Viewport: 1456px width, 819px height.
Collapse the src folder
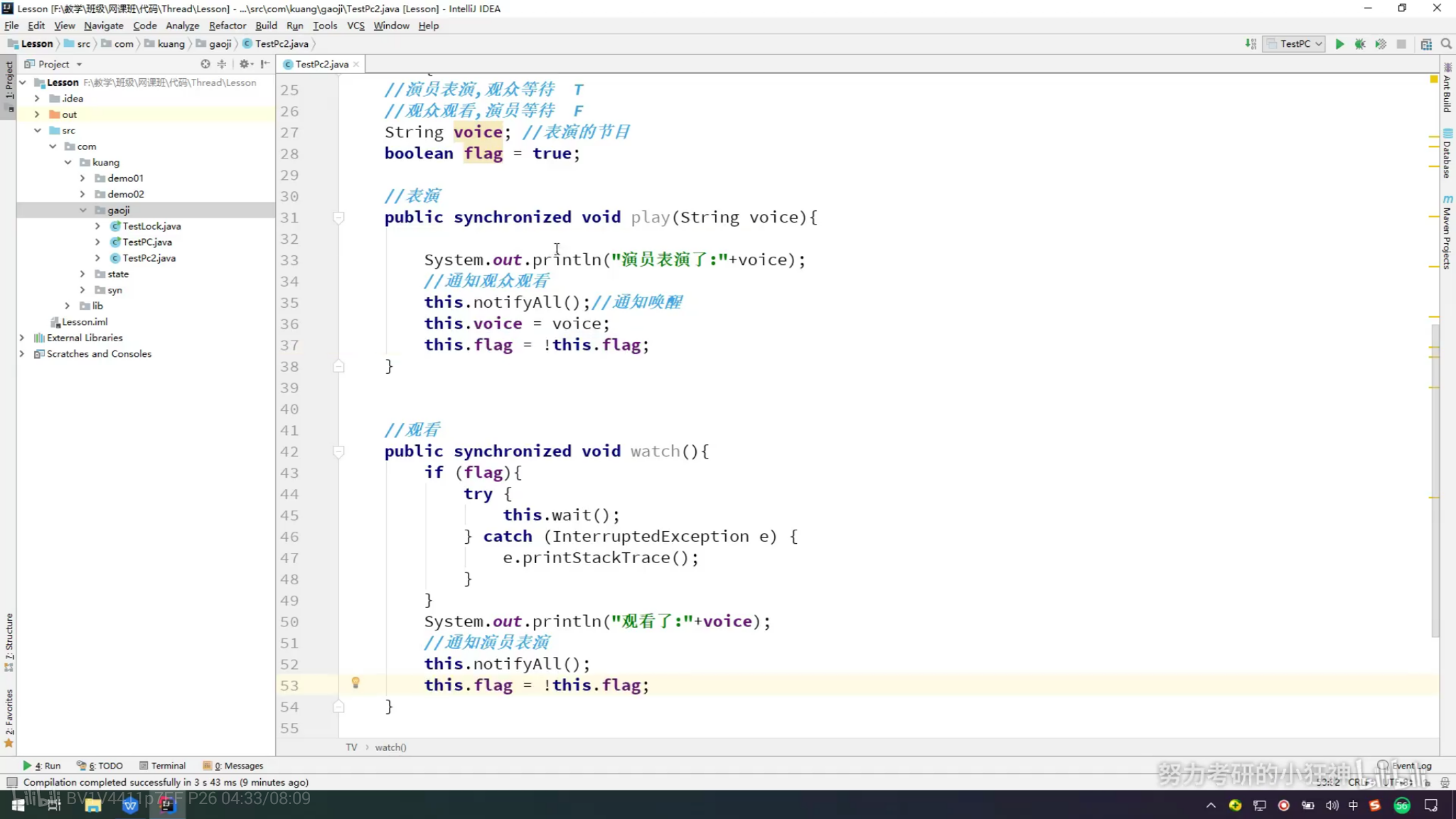[37, 131]
